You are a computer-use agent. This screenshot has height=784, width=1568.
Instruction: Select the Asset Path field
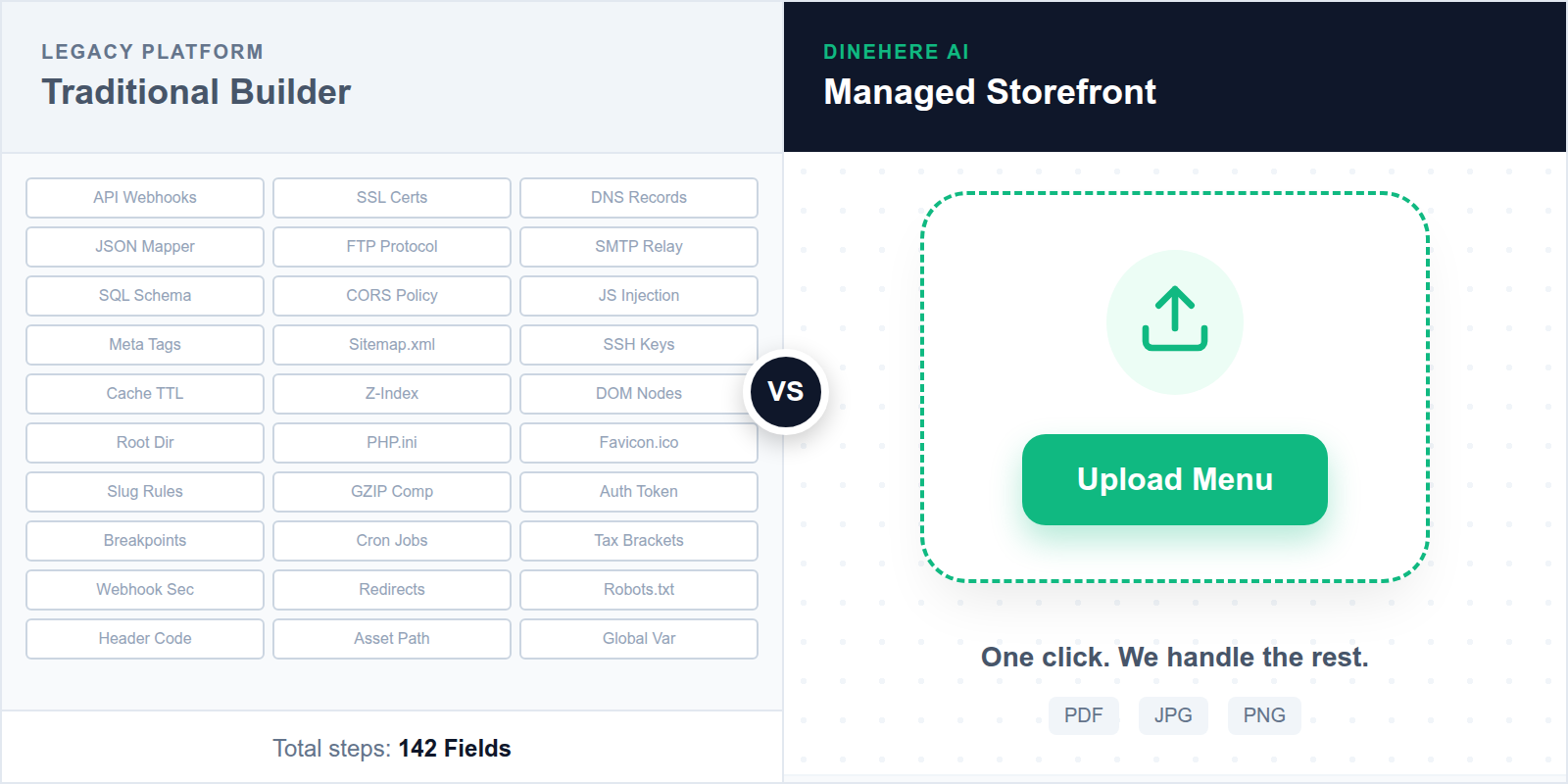click(x=392, y=639)
